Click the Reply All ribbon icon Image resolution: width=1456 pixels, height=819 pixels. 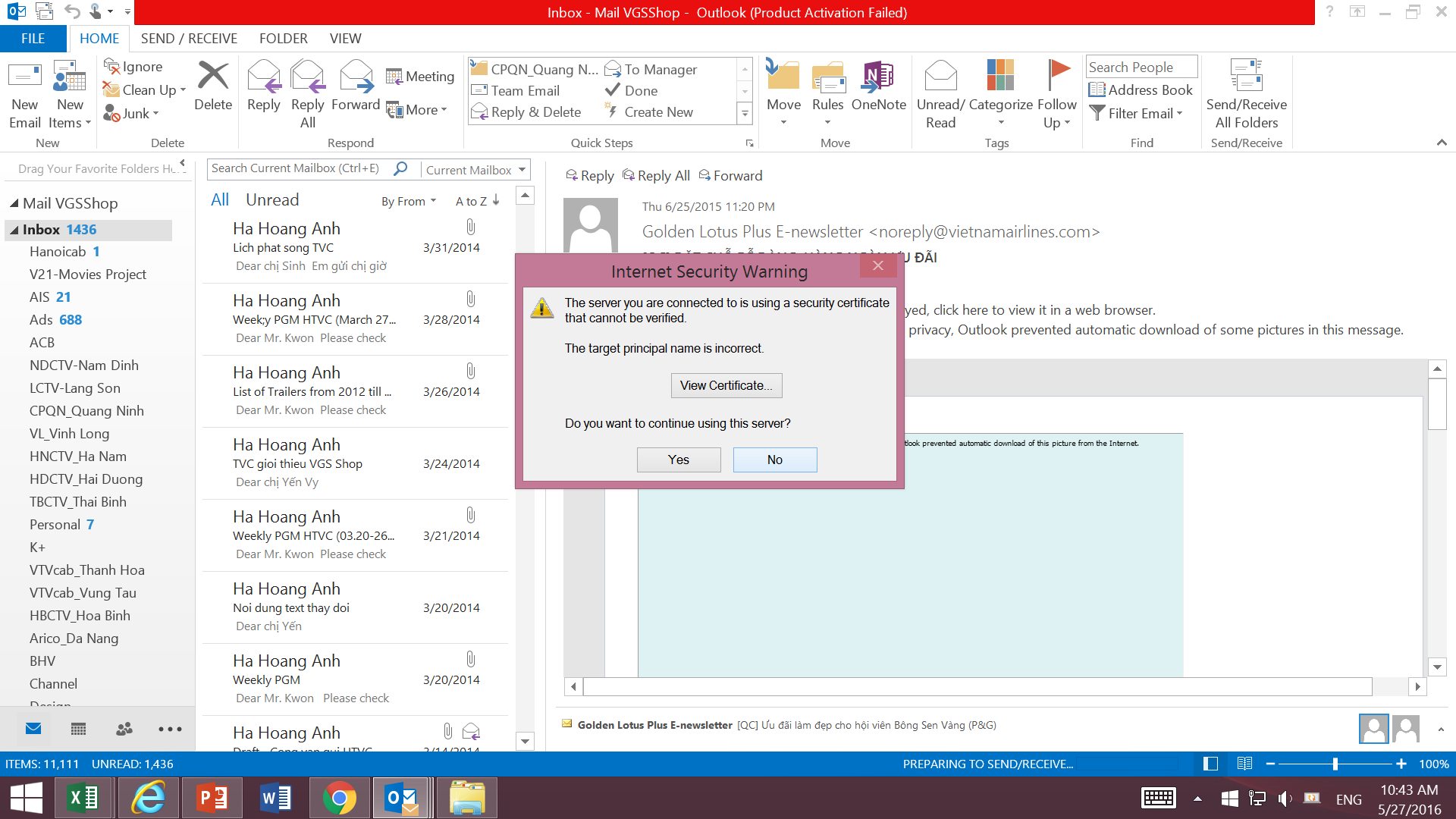[307, 94]
